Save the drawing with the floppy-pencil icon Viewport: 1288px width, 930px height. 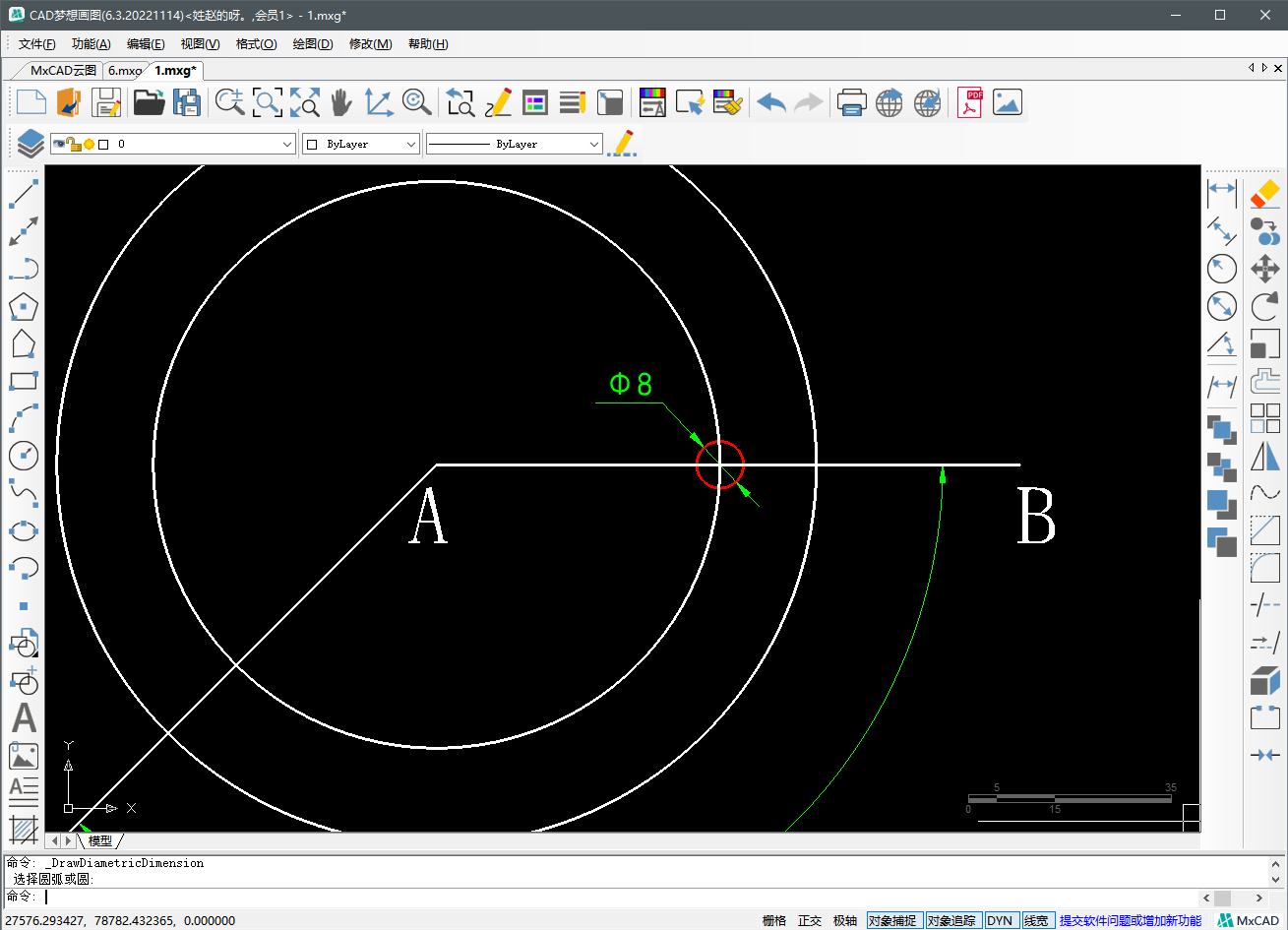coord(106,102)
